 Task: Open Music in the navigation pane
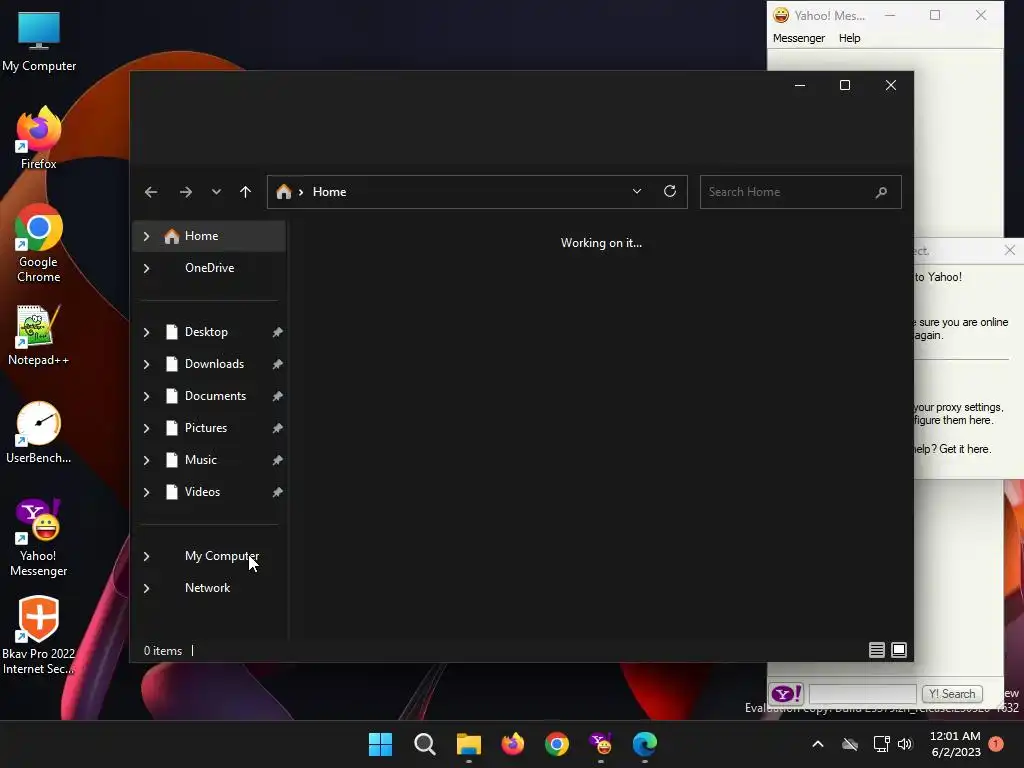click(200, 460)
